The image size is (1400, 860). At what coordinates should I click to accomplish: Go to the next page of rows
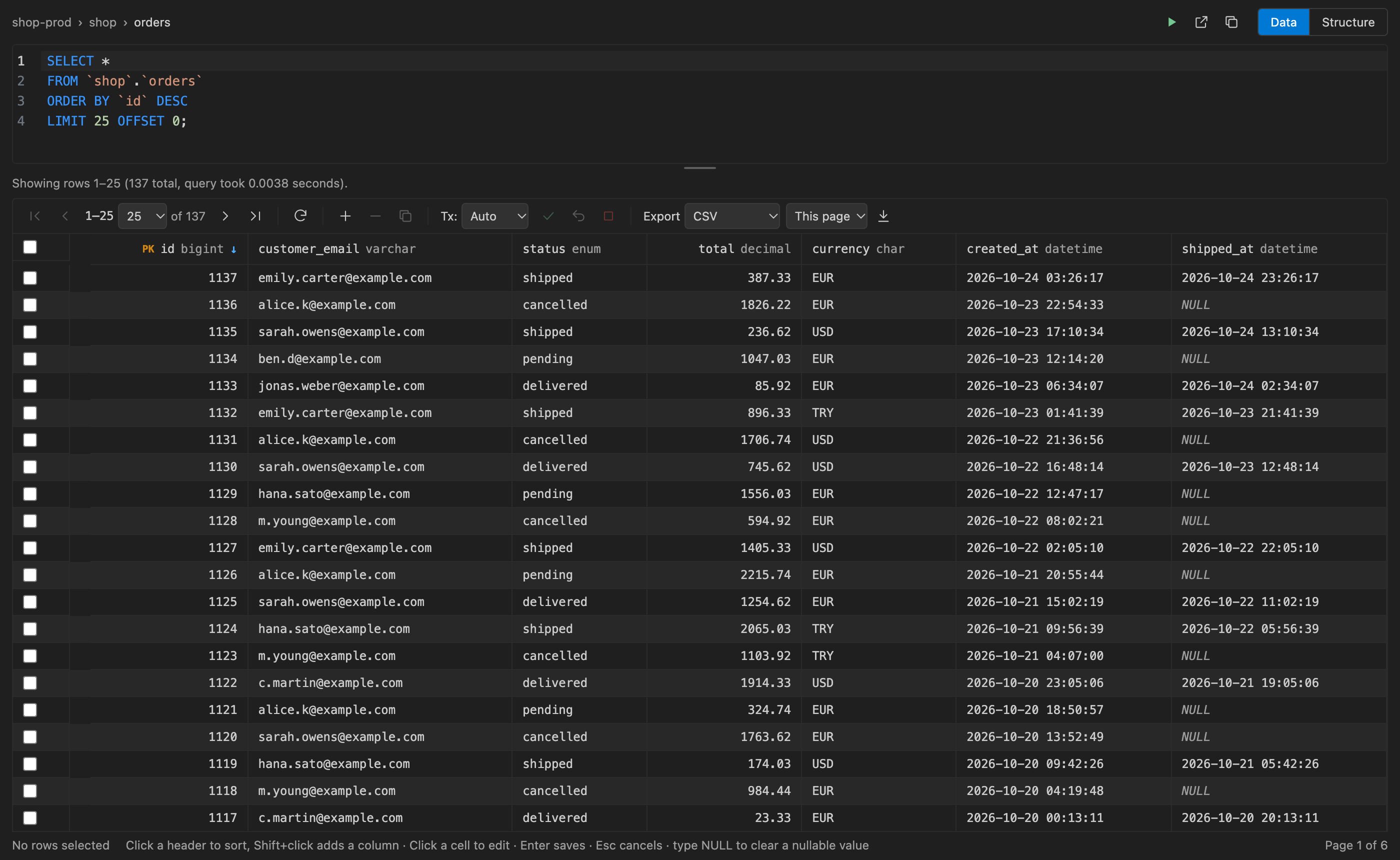pyautogui.click(x=225, y=216)
